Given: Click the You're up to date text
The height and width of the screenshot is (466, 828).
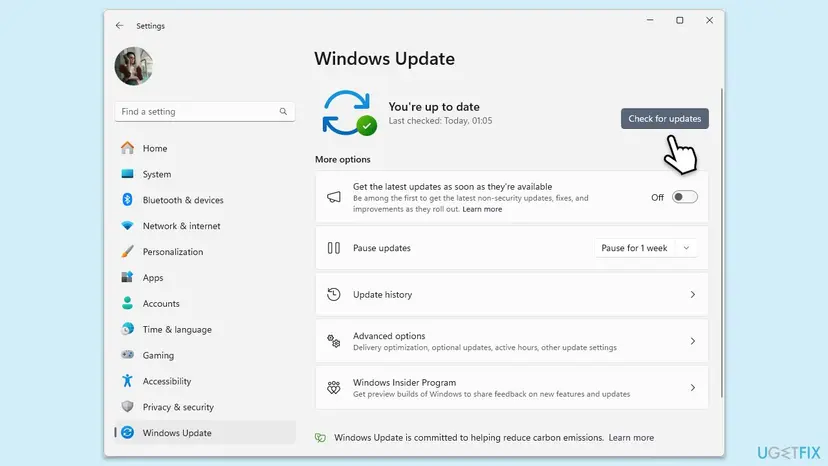Looking at the screenshot, I should coord(434,107).
